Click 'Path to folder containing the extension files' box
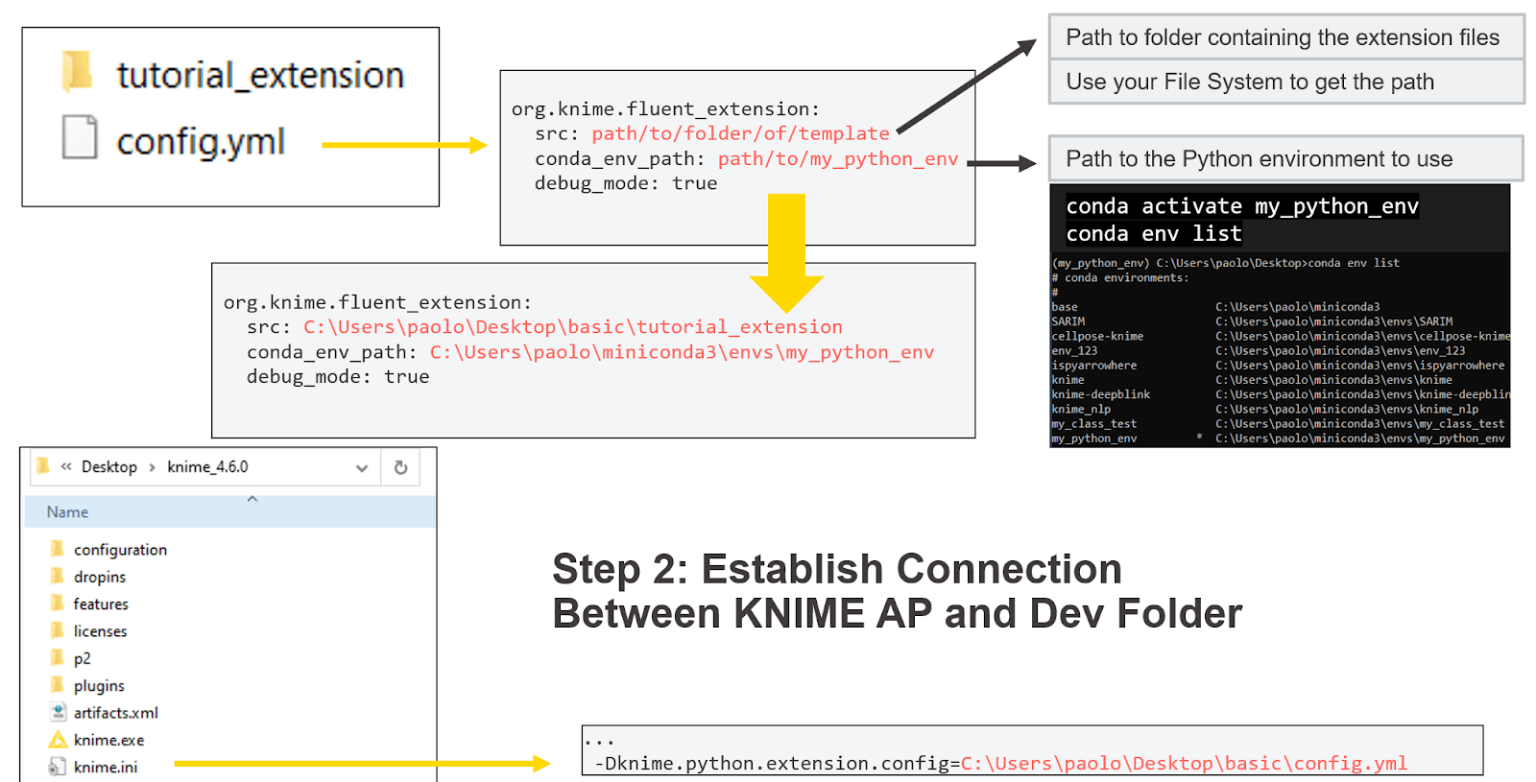 point(1286,38)
